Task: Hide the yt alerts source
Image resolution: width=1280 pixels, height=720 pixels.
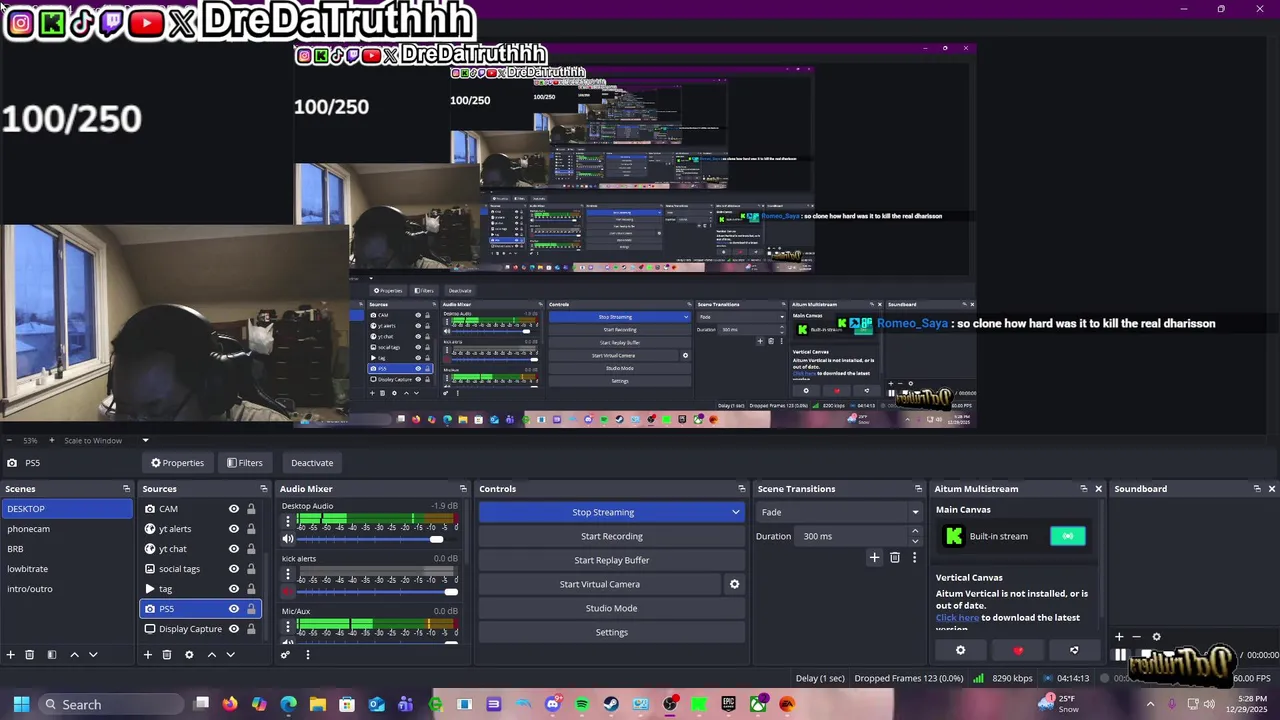Action: (234, 529)
